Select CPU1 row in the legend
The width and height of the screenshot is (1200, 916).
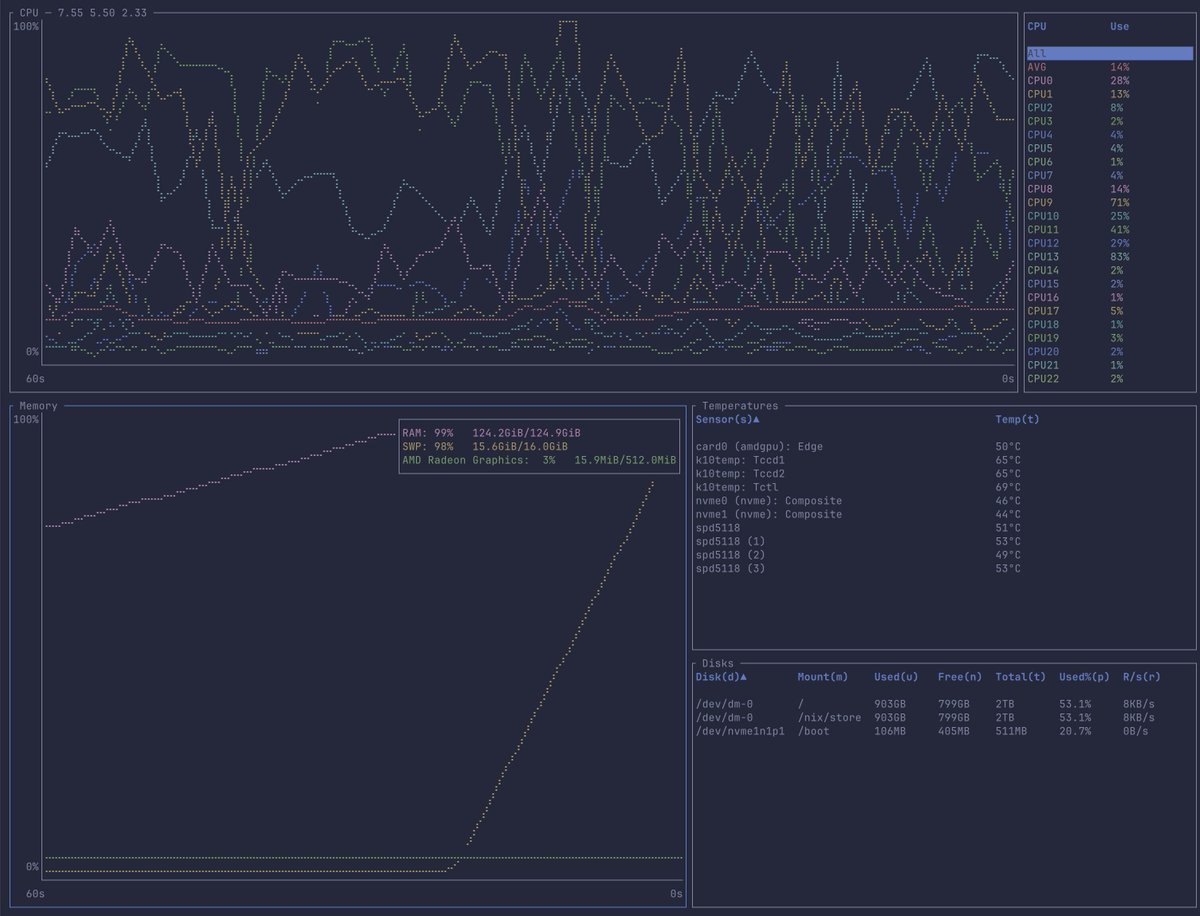click(x=1108, y=94)
